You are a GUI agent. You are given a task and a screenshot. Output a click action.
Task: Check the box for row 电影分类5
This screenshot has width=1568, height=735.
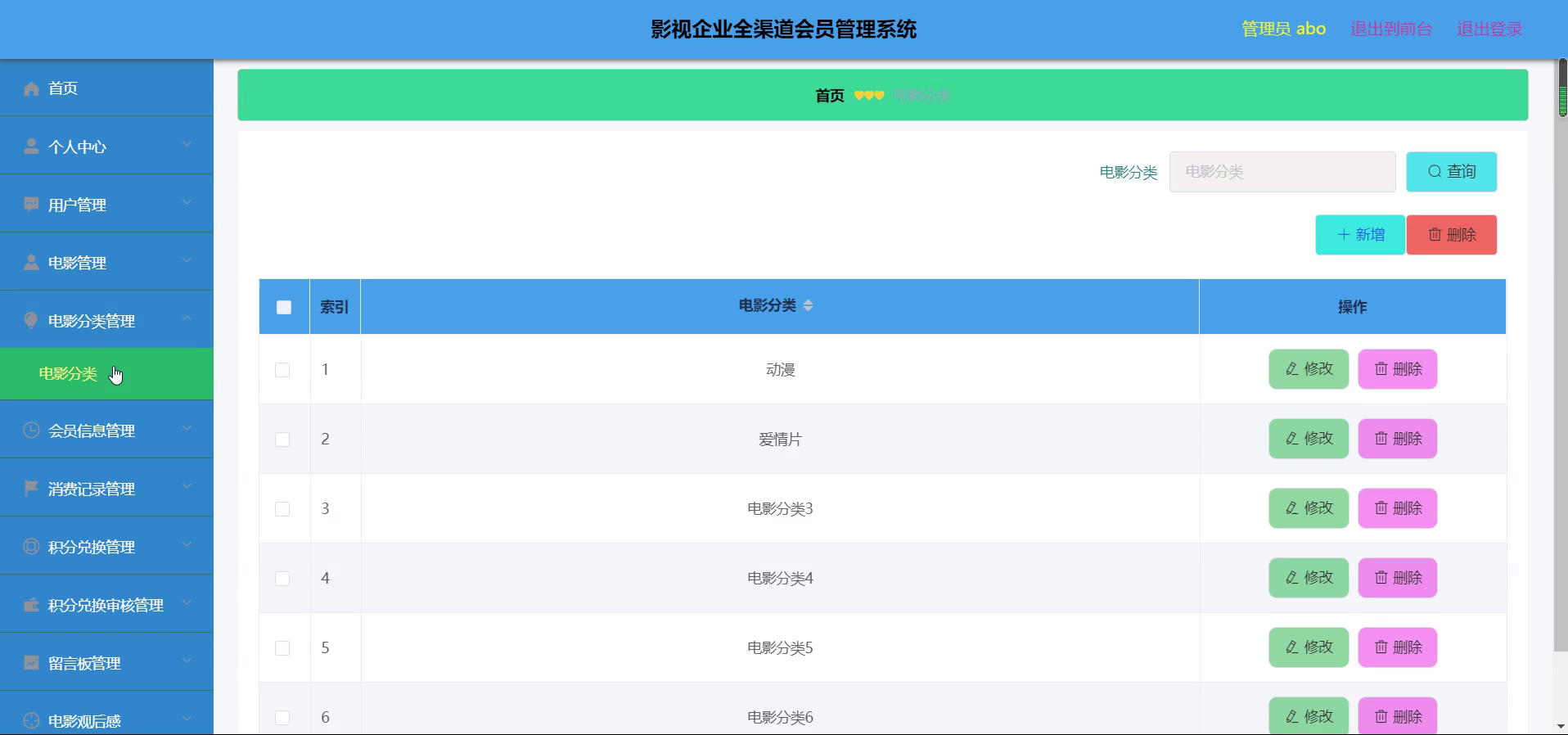(x=282, y=648)
